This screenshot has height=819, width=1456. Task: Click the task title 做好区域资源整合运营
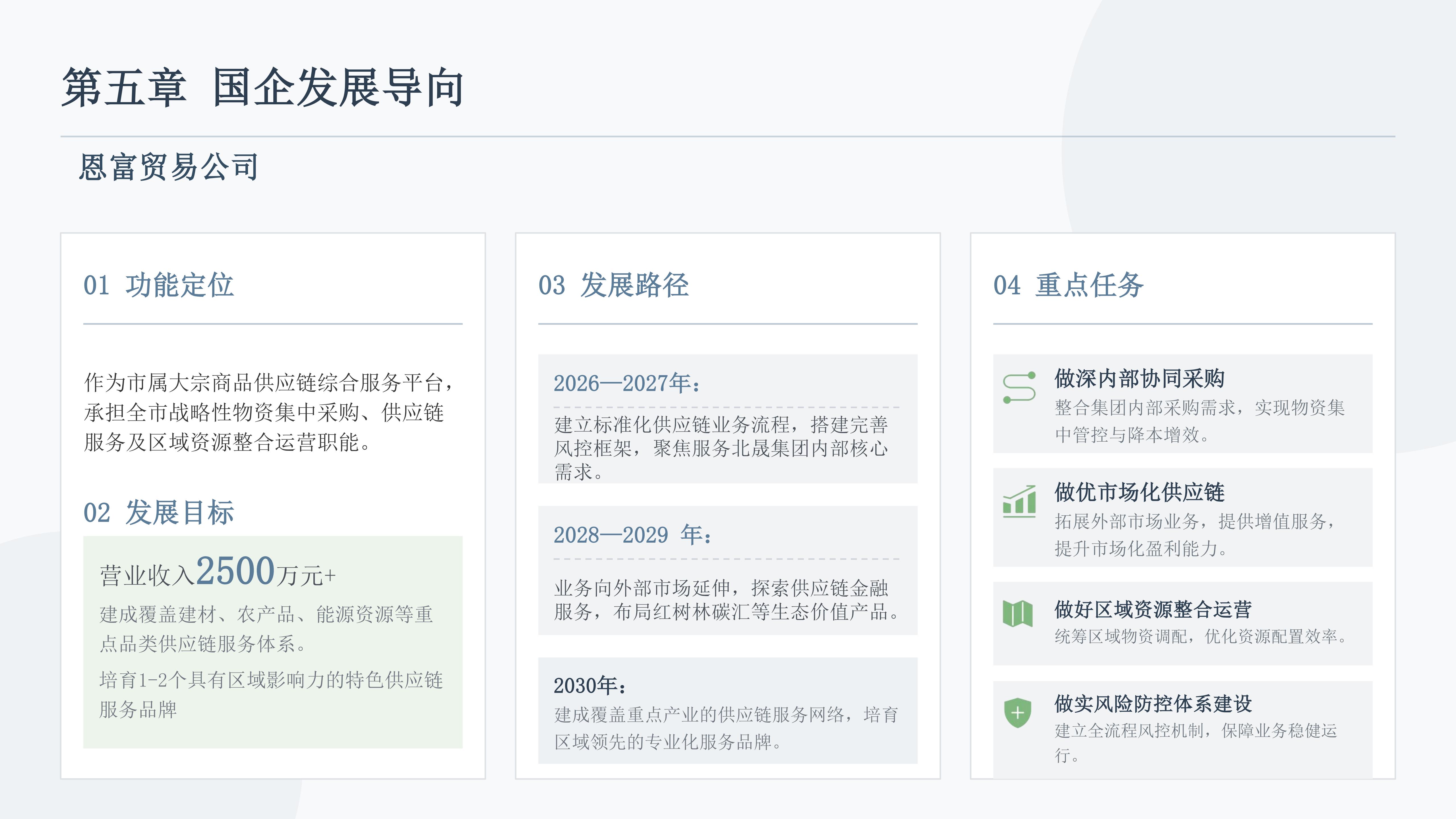(1153, 609)
